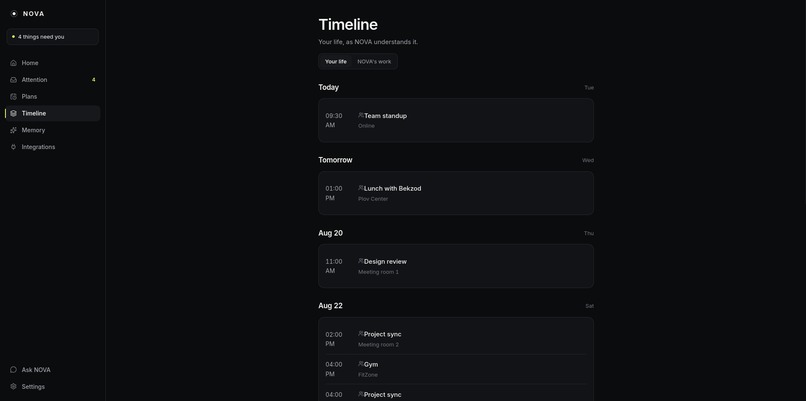Click the Memory sparkle icon
The width and height of the screenshot is (806, 401).
(13, 130)
